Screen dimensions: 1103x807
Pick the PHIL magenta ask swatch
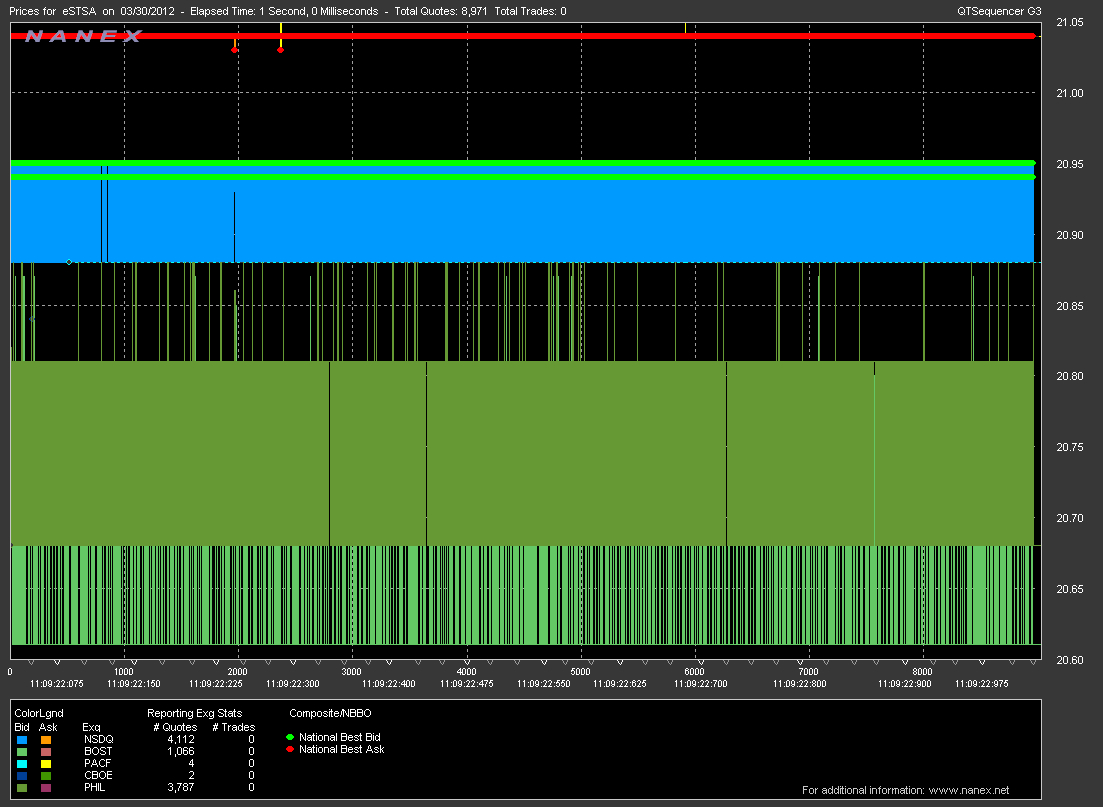coord(44,787)
